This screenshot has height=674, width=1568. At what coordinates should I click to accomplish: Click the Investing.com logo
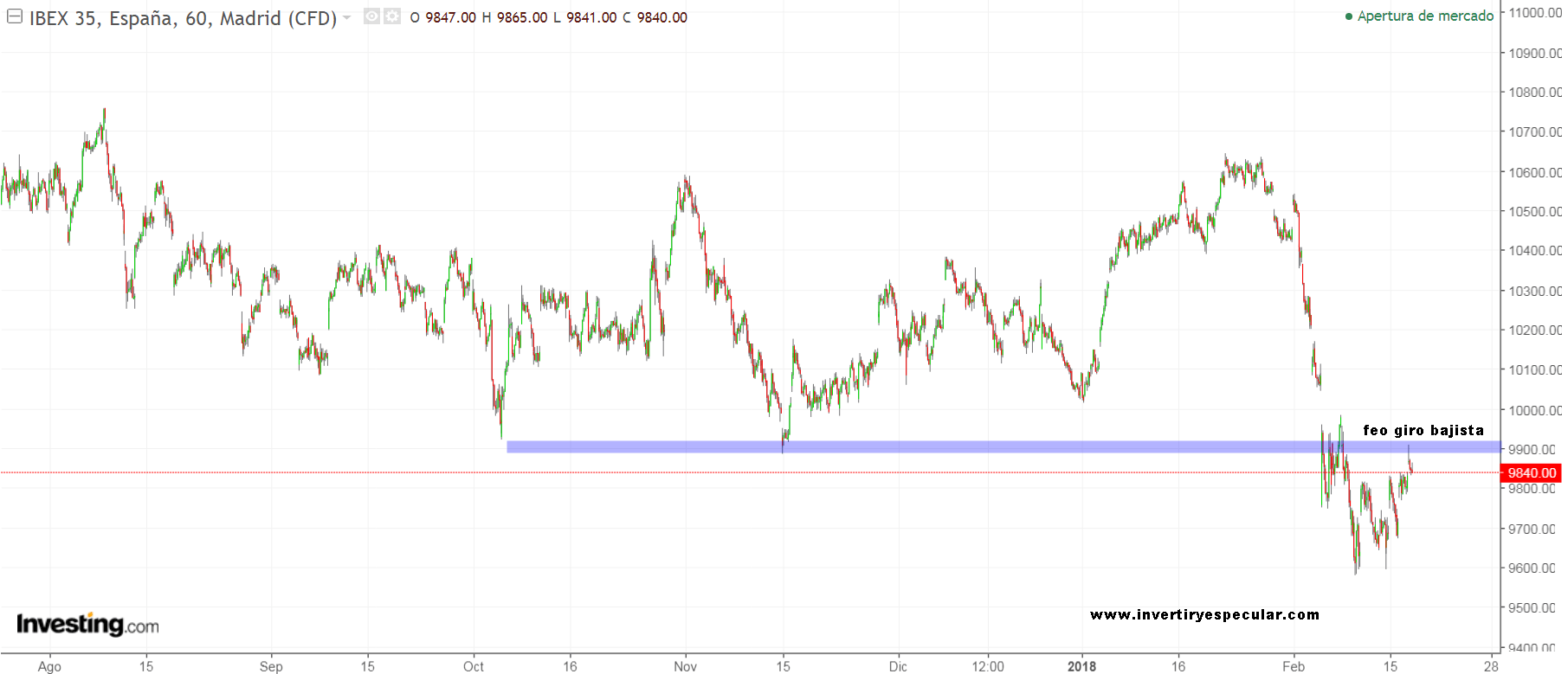[87, 624]
